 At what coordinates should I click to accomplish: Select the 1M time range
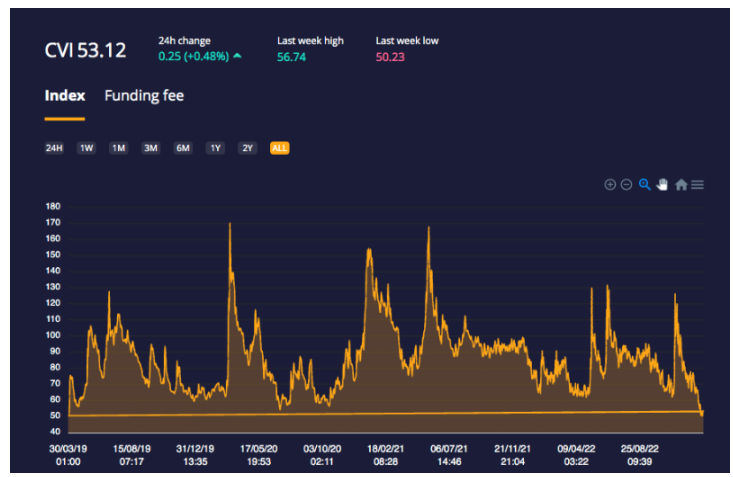click(x=118, y=148)
